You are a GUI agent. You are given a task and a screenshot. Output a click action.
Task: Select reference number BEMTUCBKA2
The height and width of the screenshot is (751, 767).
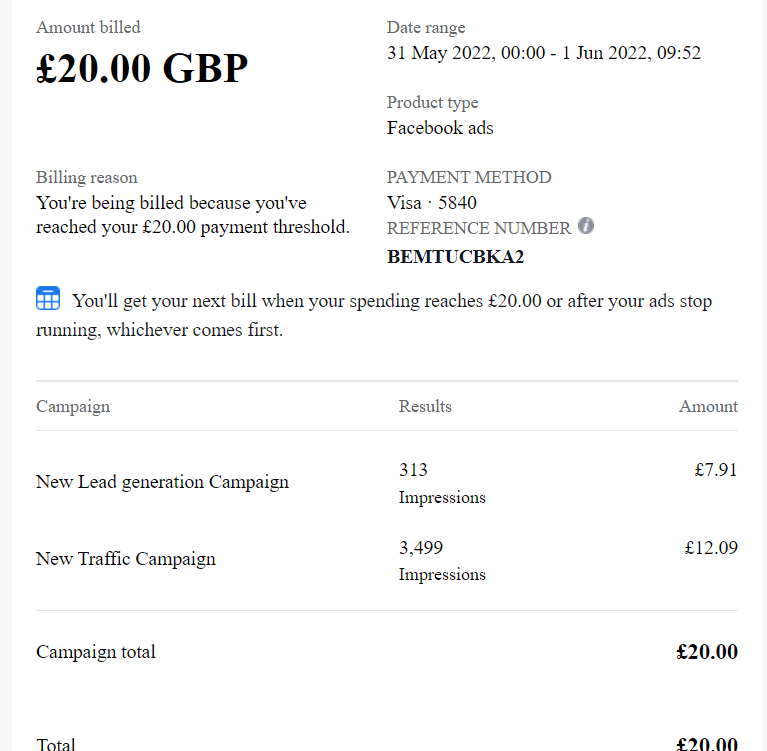pyautogui.click(x=455, y=257)
